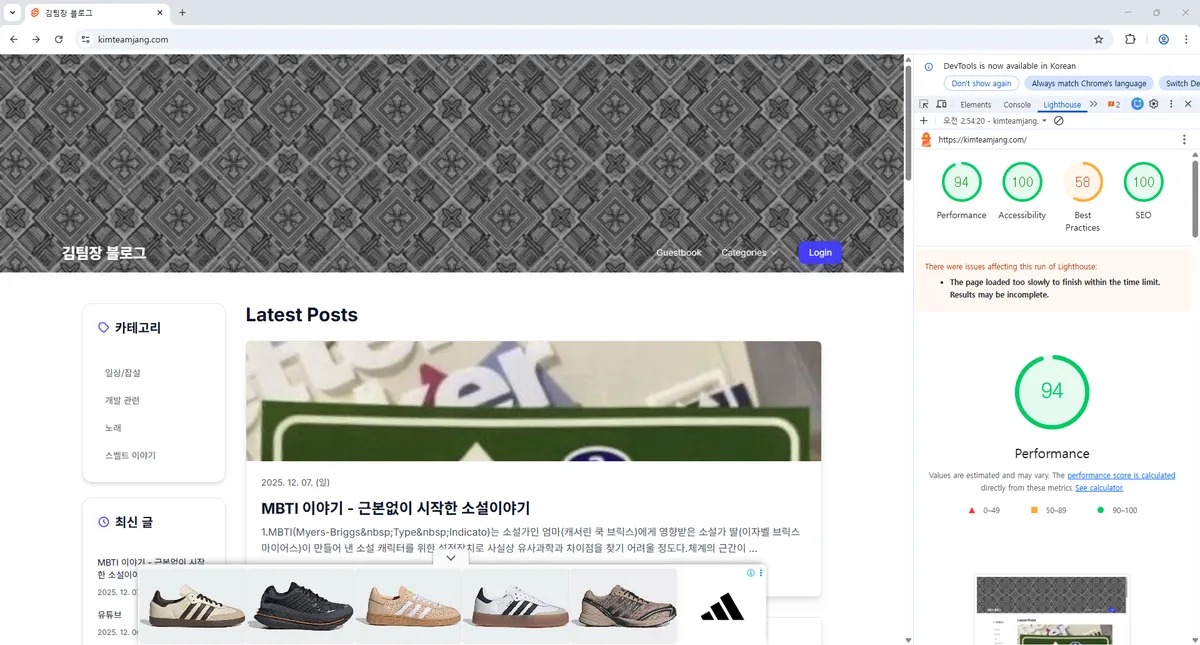Open the issues counter showing 2 issues
1200x645 pixels.
(x=1114, y=104)
